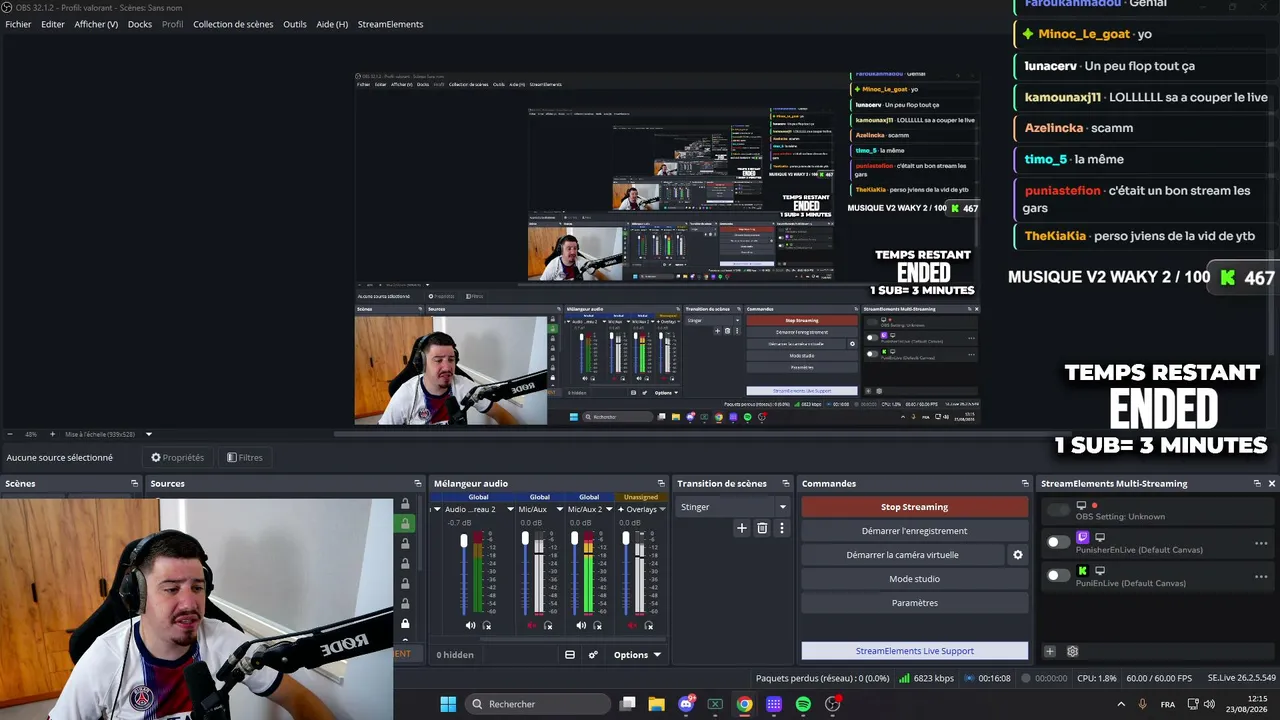Mute the Audio …reau 2 mixer channel
Screen dimensions: 1280x720
tap(470, 626)
